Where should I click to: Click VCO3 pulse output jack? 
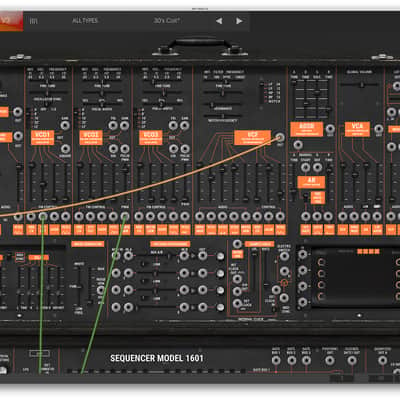185,148
